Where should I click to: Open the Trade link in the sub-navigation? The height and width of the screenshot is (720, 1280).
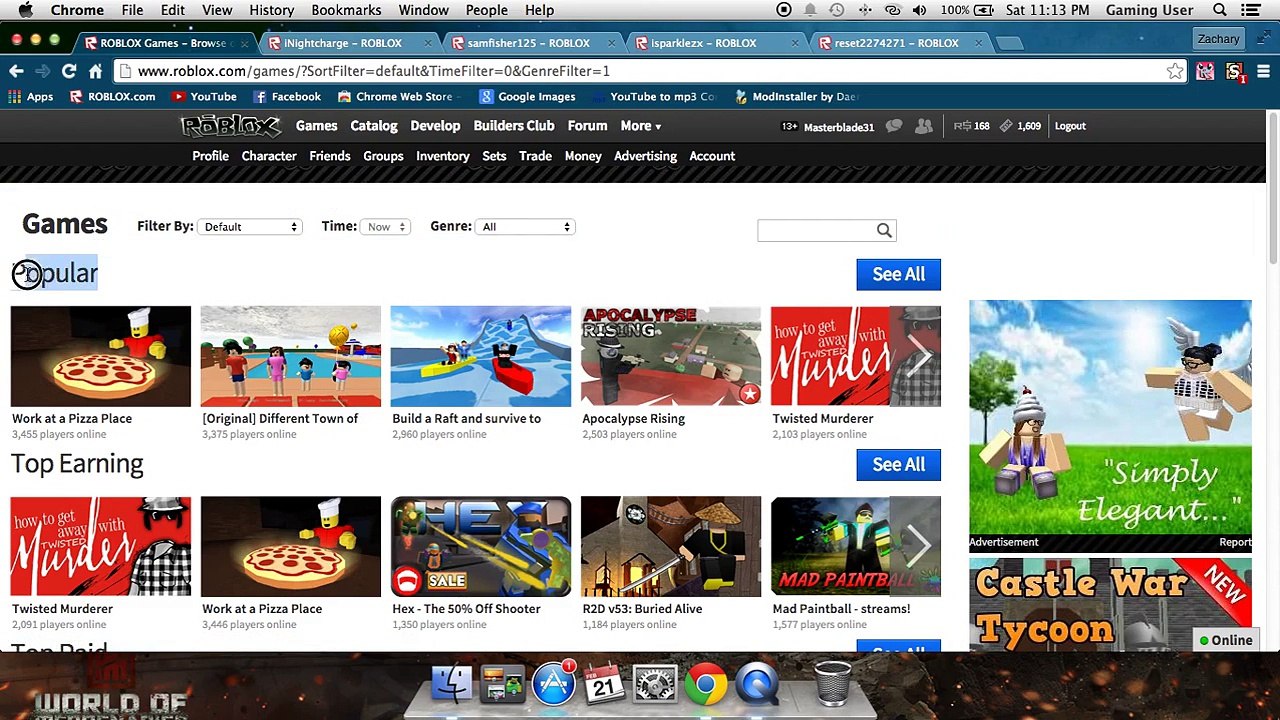click(x=535, y=156)
